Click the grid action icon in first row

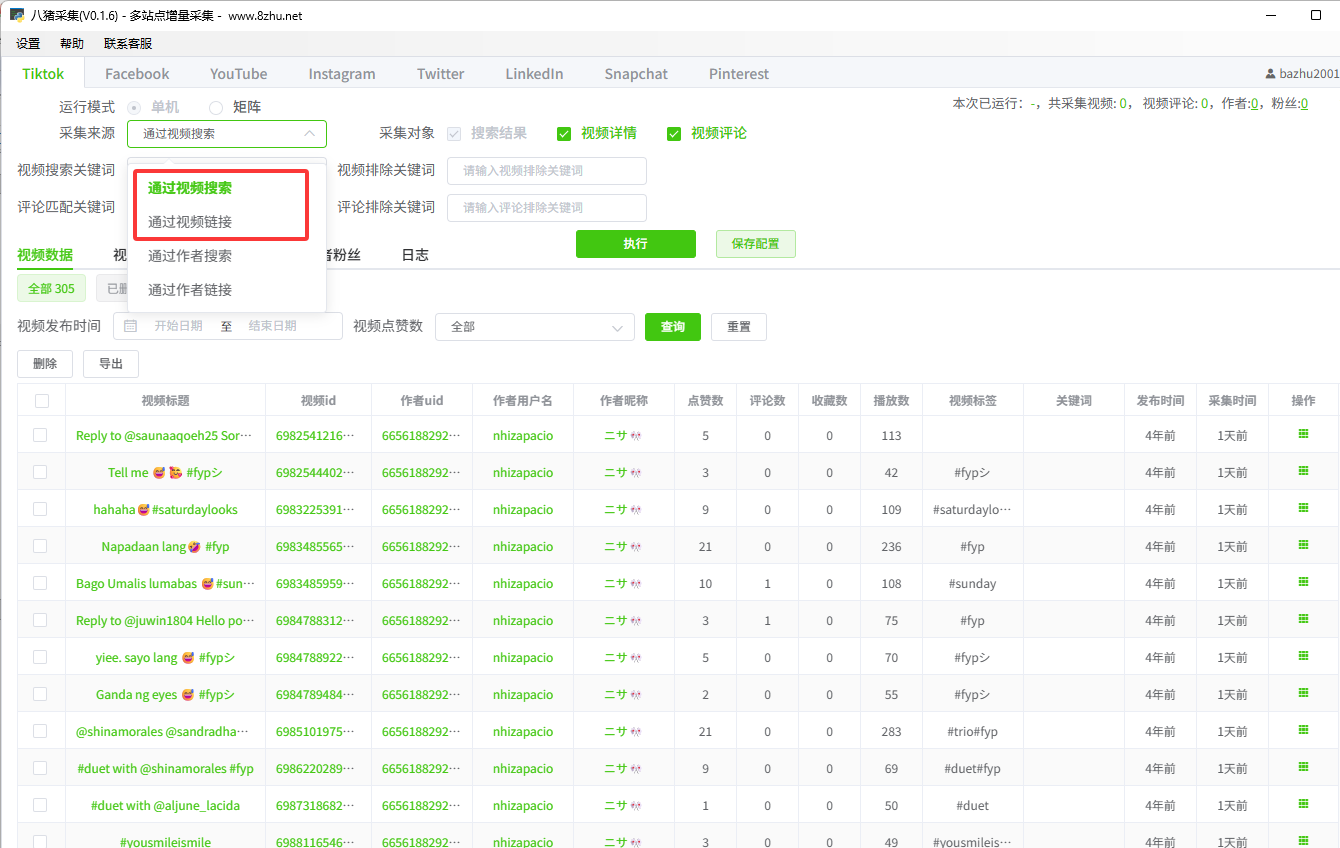pos(1303,434)
